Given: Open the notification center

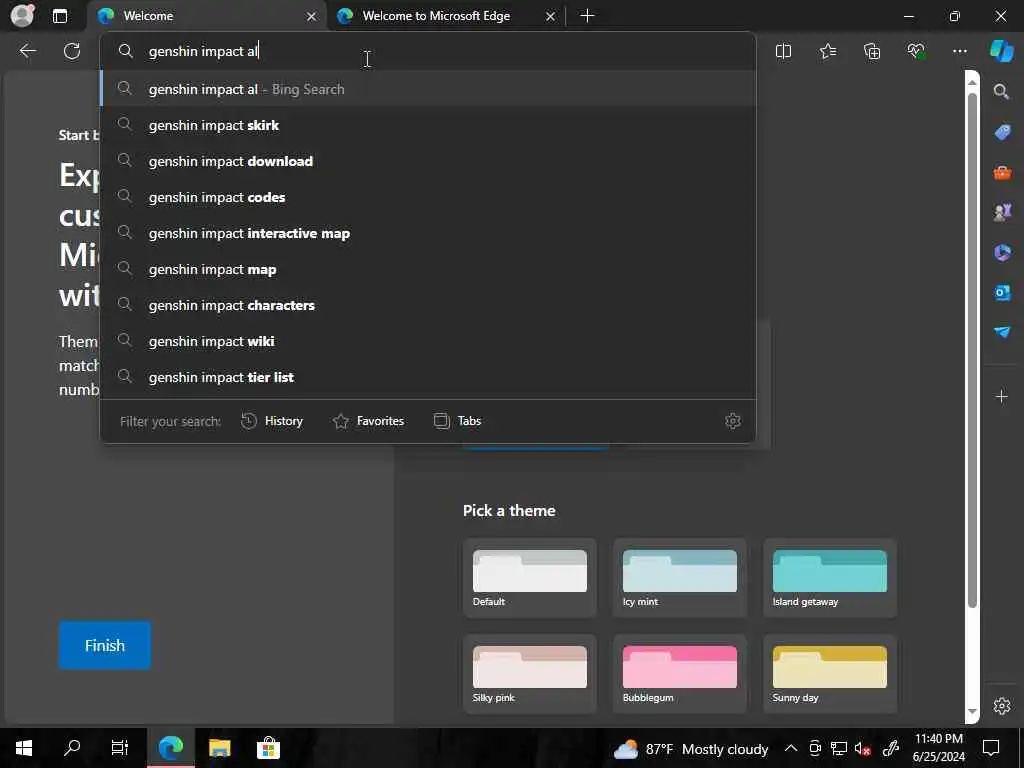Looking at the screenshot, I should (x=991, y=748).
